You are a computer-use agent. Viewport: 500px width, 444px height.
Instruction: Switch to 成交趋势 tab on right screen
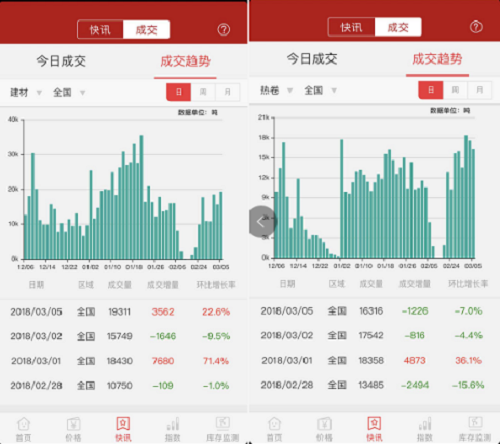point(437,59)
